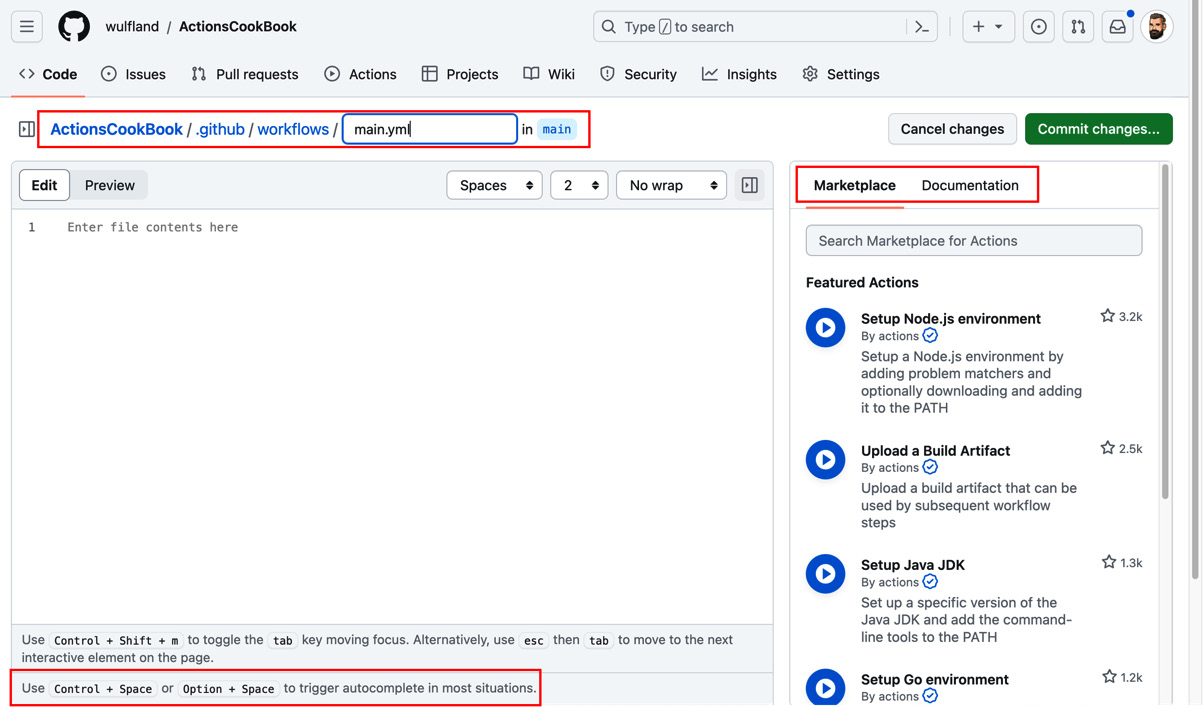The height and width of the screenshot is (707, 1204).
Task: Click the Upload a Build Artifact play icon
Action: tap(826, 459)
